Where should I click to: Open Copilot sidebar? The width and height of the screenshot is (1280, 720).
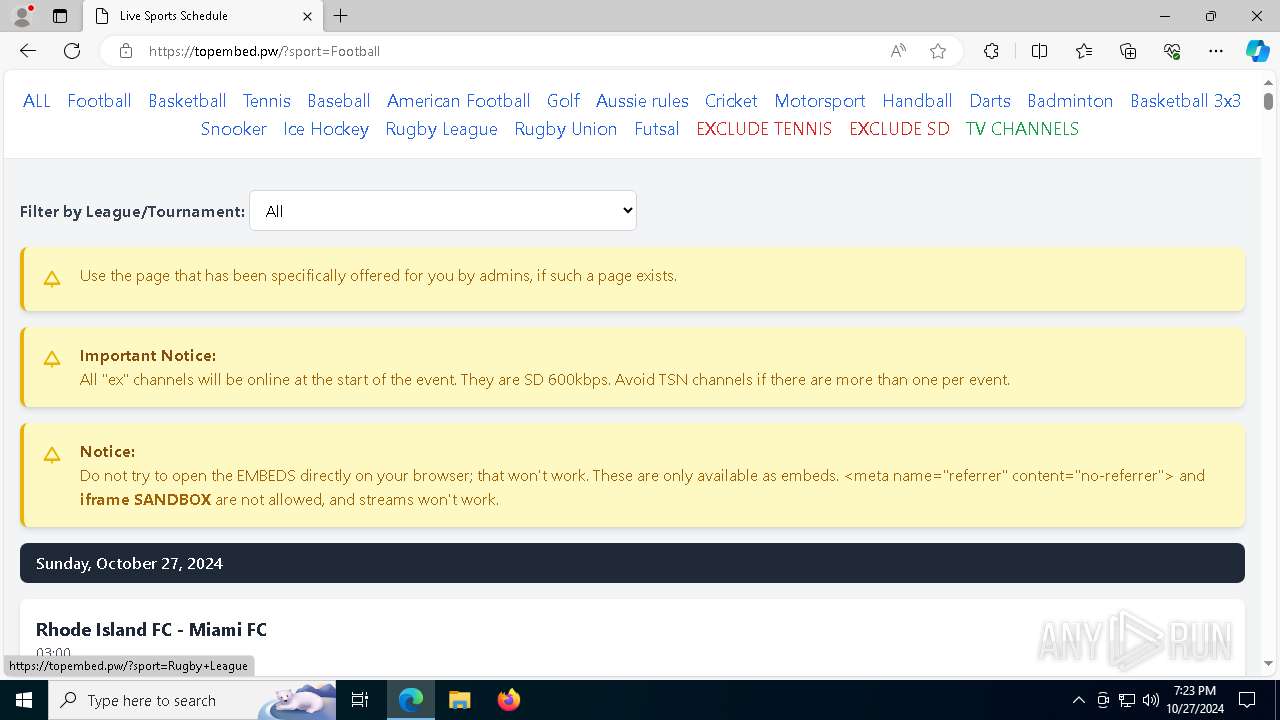1257,51
